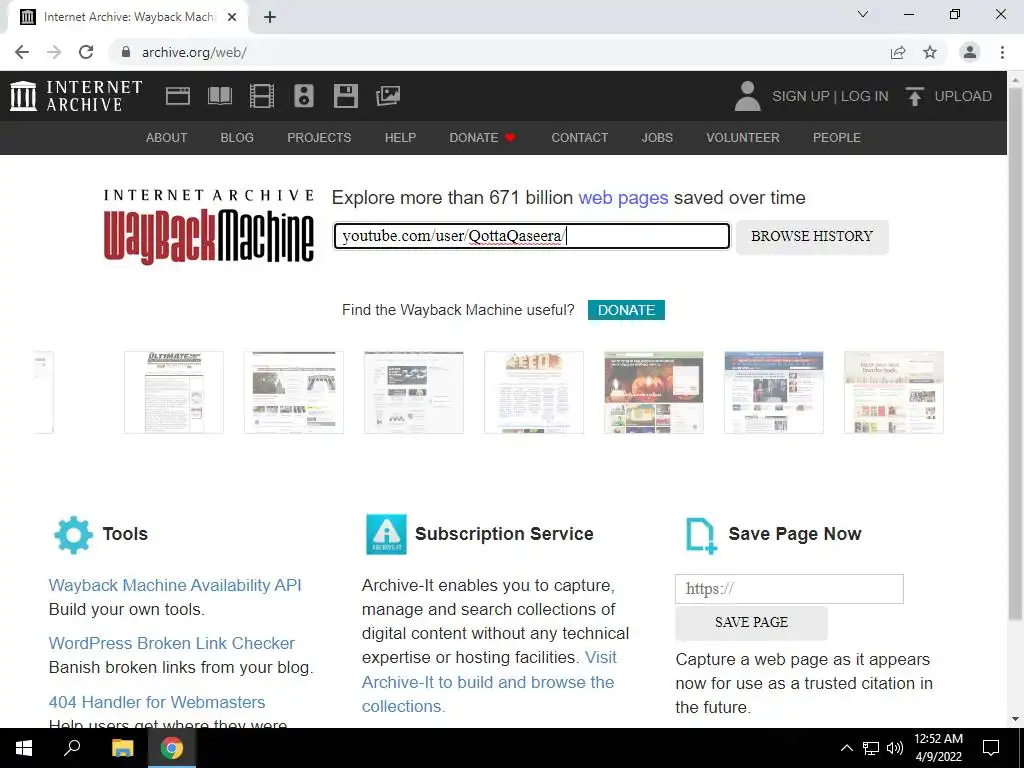The width and height of the screenshot is (1024, 768).
Task: Open the PEOPLE menu item
Action: (837, 138)
